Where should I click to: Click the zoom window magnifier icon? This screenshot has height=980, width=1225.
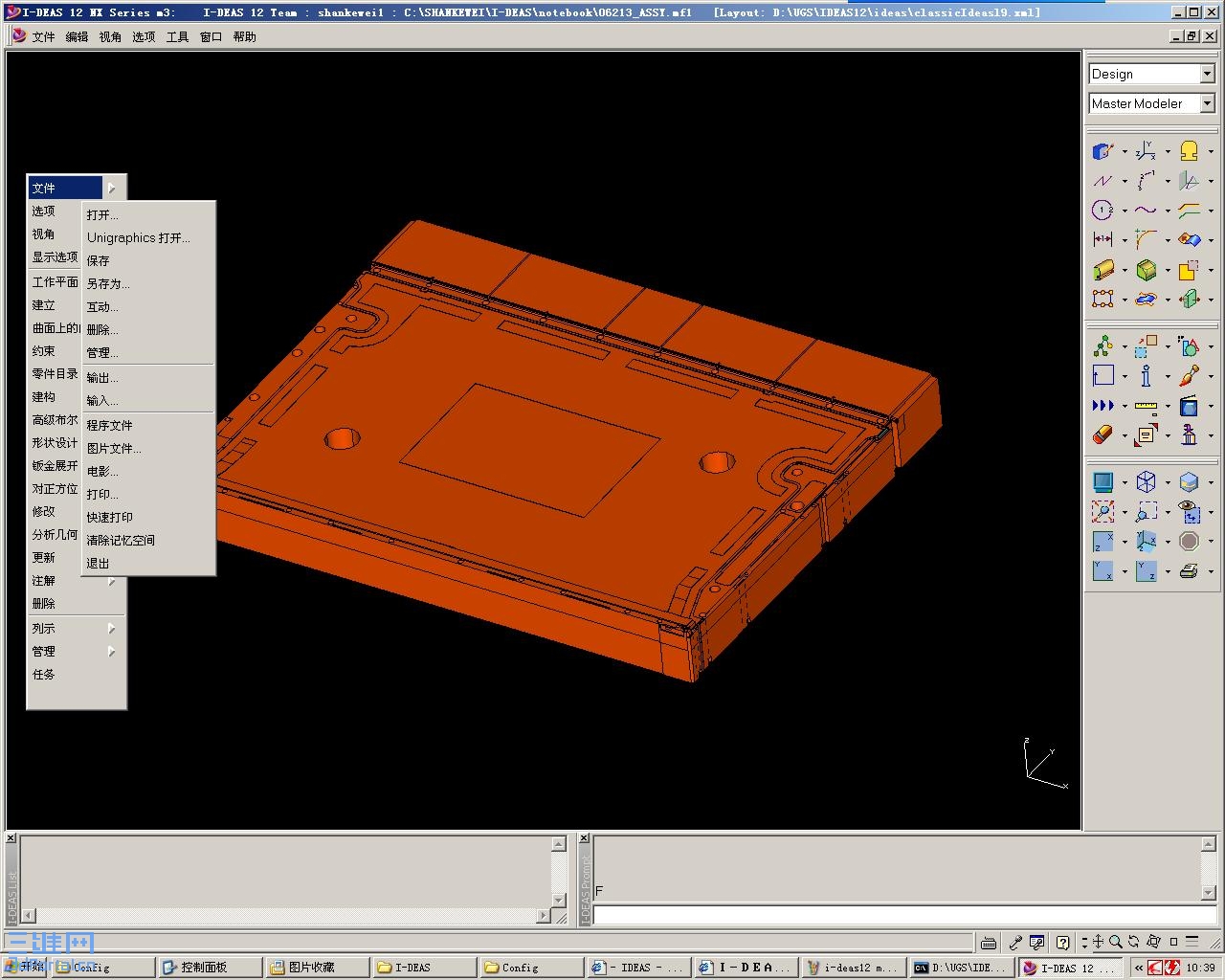pos(1146,512)
